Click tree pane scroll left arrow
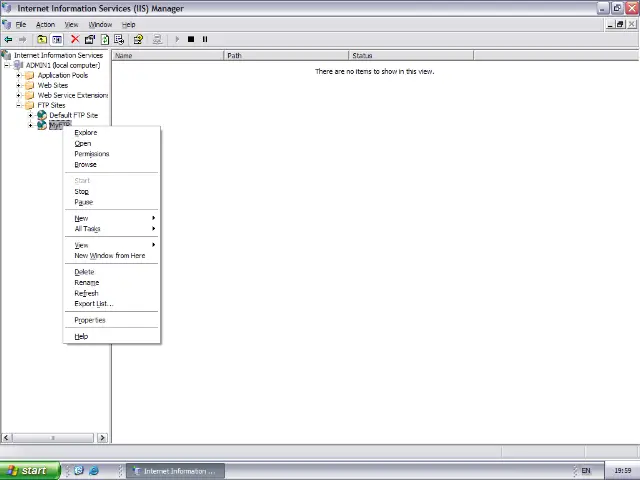640x480 pixels. click(x=6, y=438)
